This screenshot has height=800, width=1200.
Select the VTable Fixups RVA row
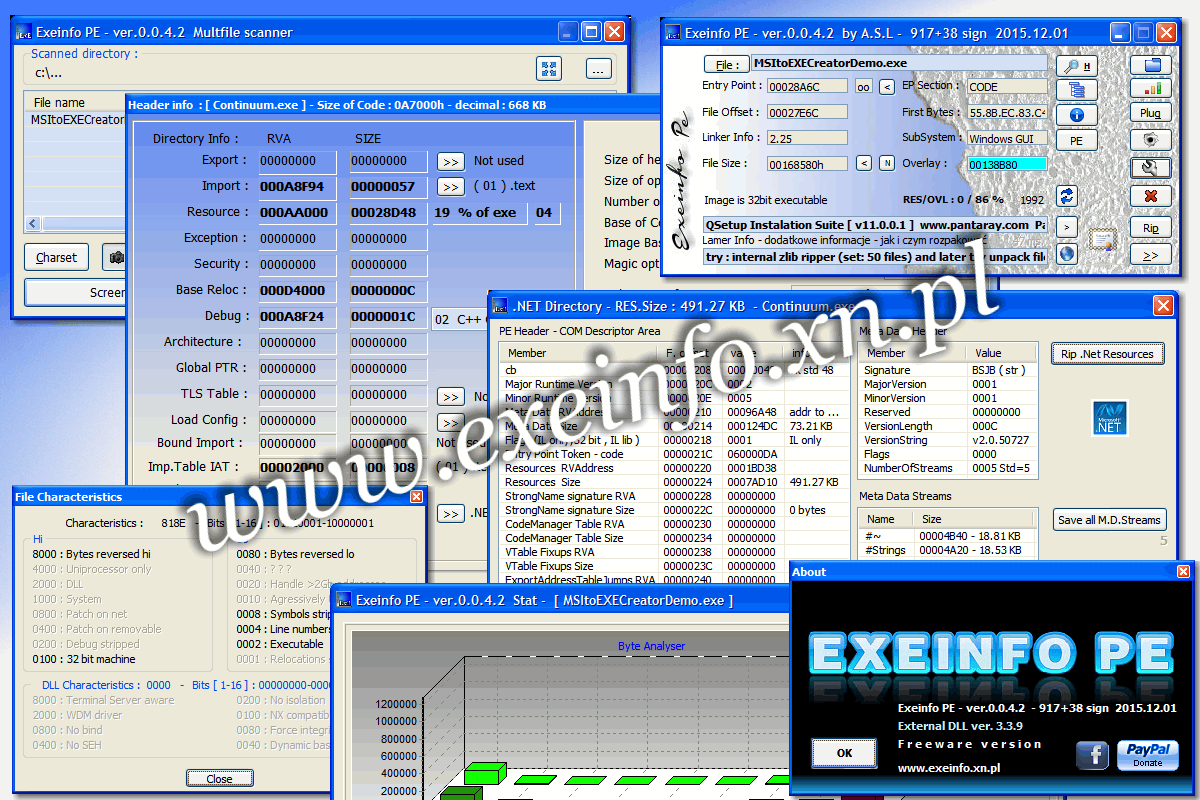click(675, 552)
